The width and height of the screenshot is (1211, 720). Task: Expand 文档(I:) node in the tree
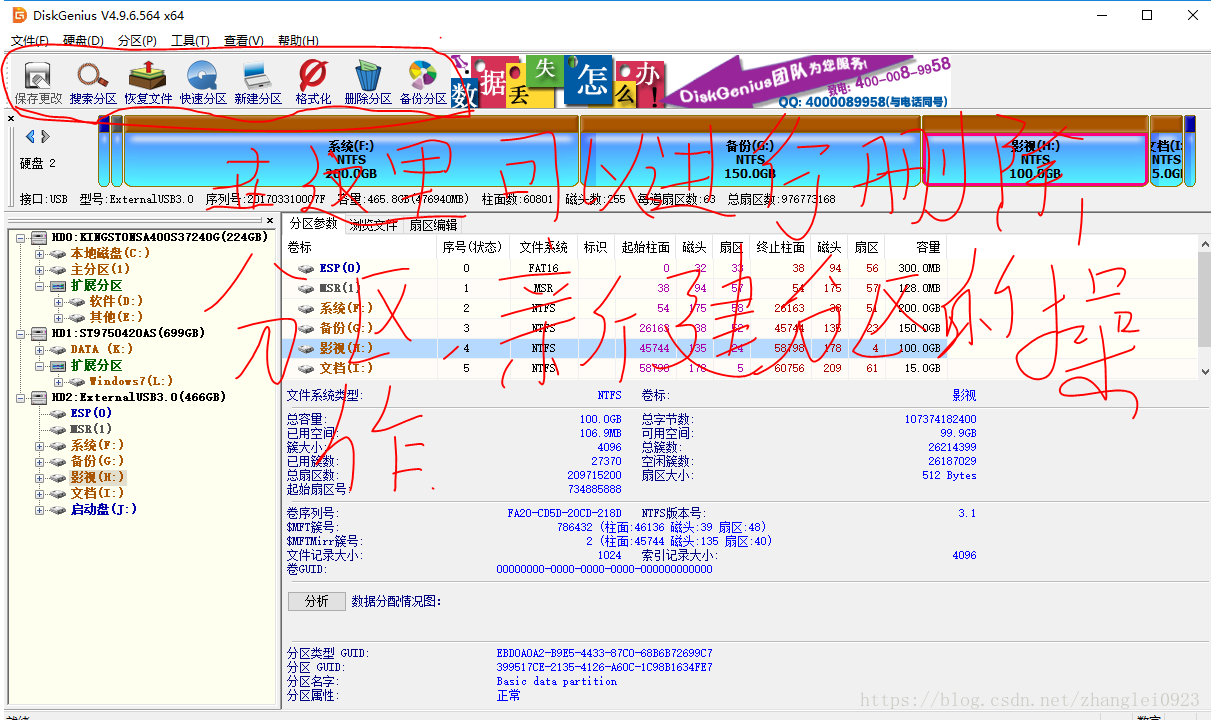click(40, 493)
